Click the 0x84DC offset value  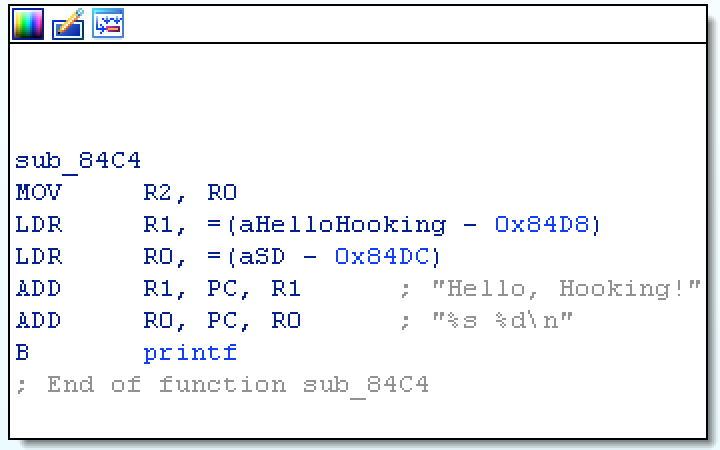coord(383,257)
